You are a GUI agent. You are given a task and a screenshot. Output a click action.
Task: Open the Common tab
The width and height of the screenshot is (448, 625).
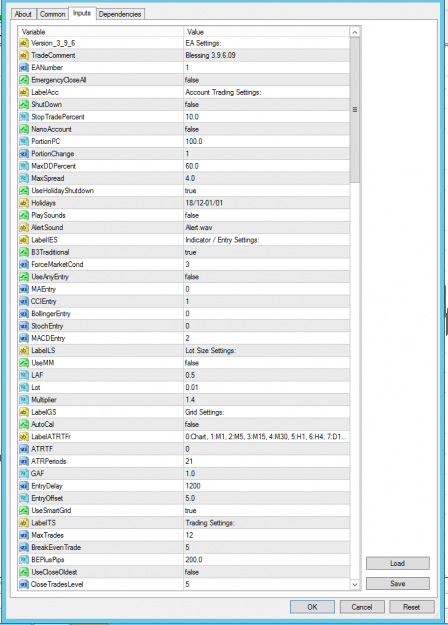click(52, 14)
